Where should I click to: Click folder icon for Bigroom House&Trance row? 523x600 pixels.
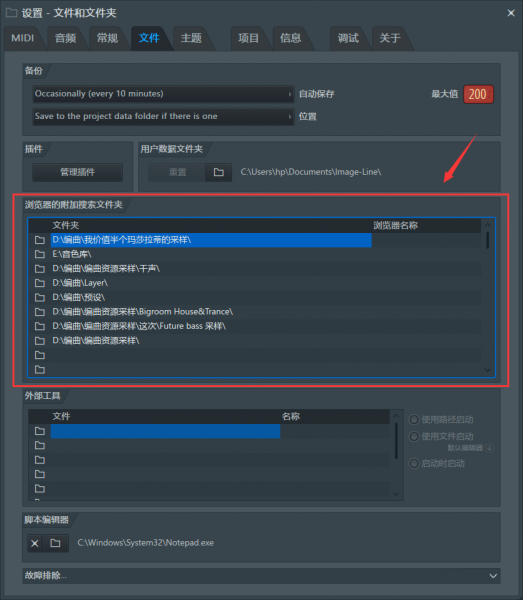(40, 312)
